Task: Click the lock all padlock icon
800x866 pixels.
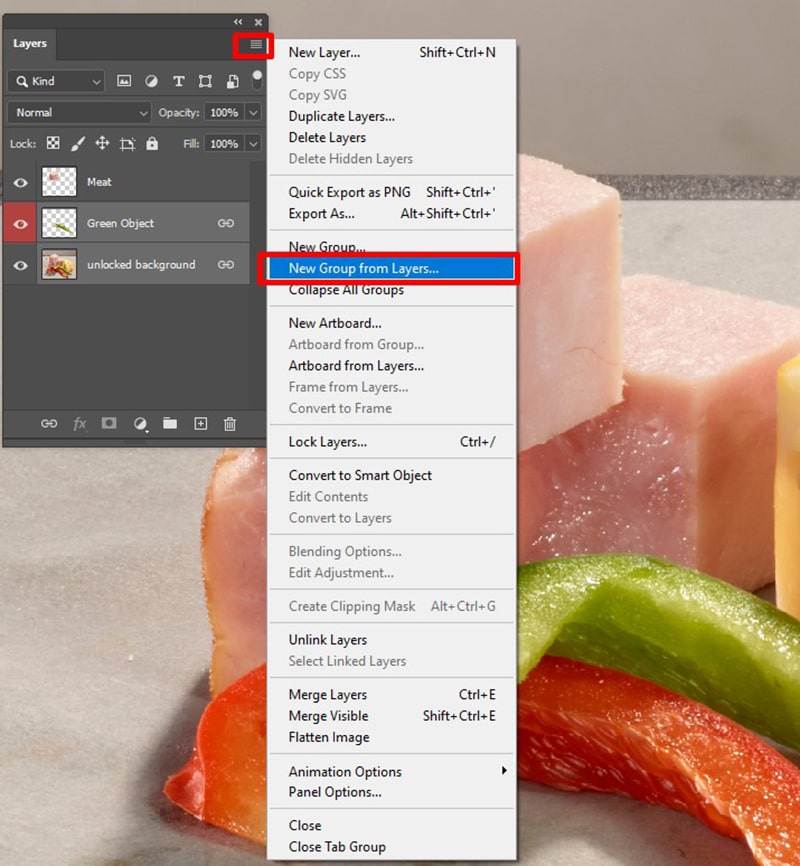Action: pyautogui.click(x=152, y=144)
